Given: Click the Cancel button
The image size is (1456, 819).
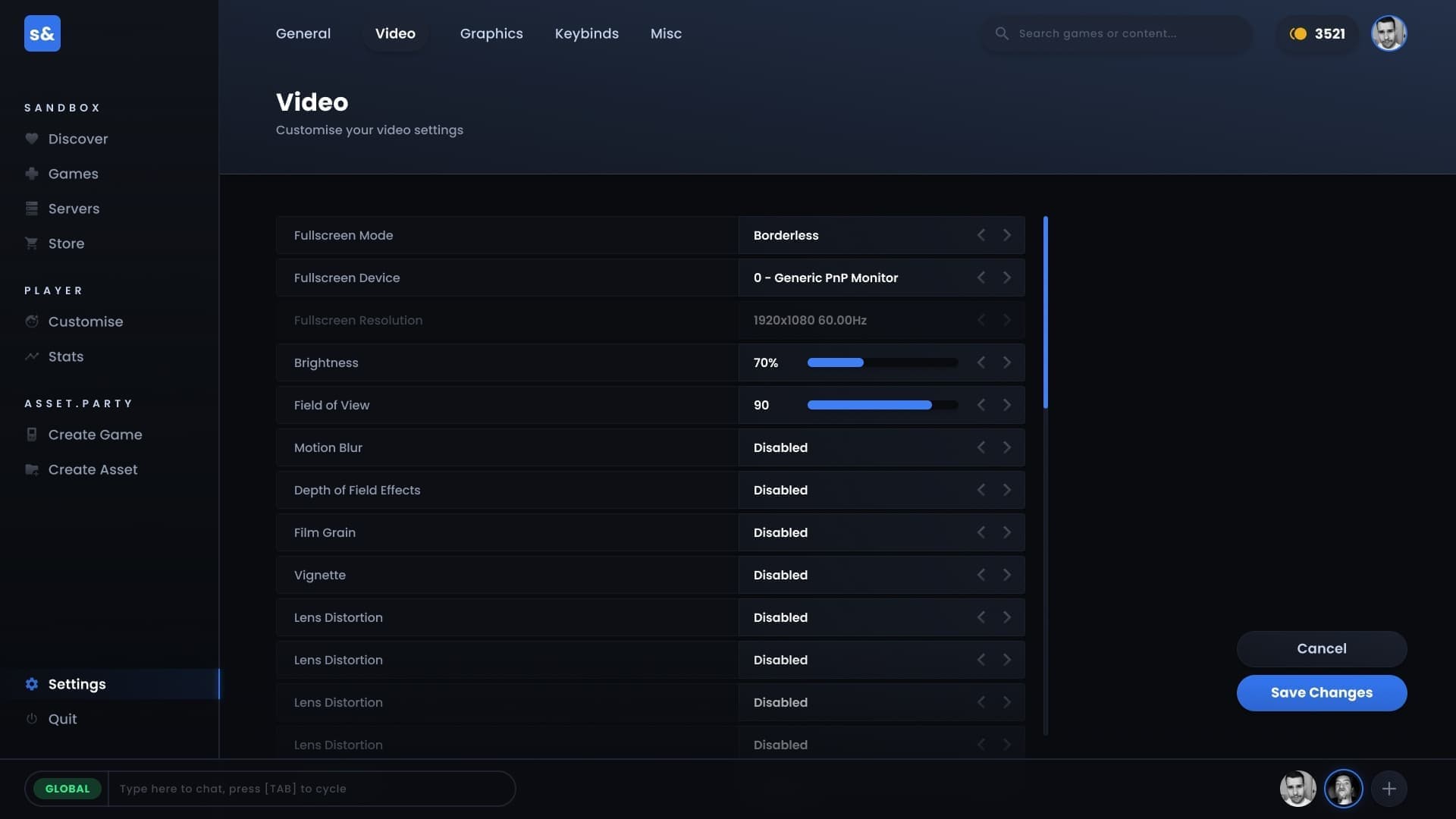Looking at the screenshot, I should pyautogui.click(x=1322, y=649).
